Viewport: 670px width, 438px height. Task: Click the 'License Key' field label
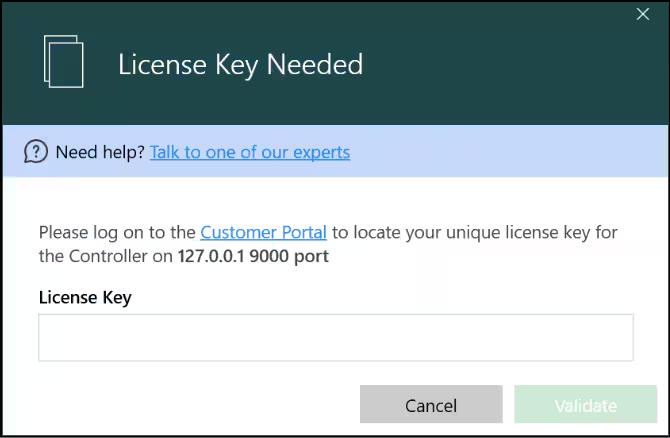point(85,297)
